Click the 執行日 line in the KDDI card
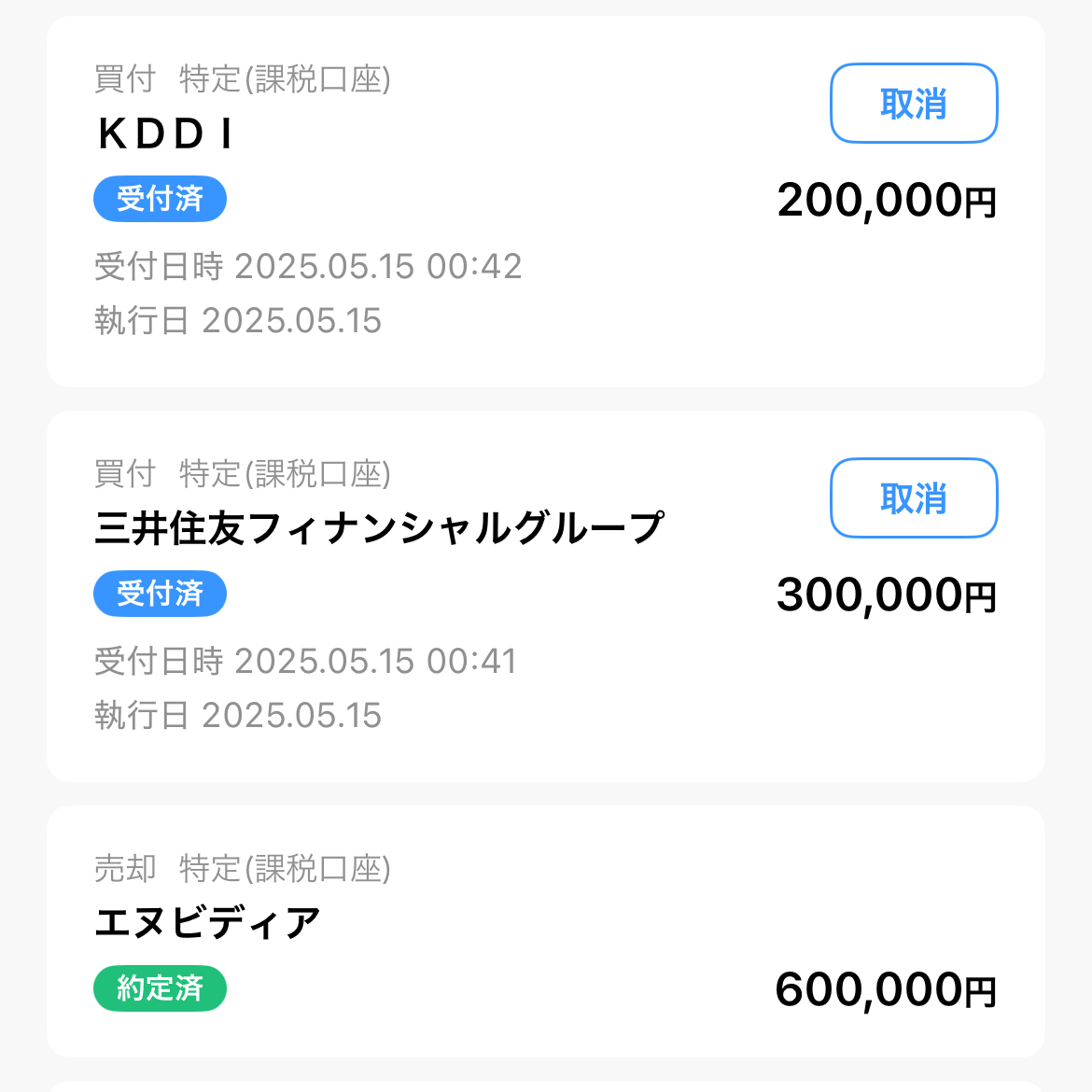Screen dimensions: 1092x1092 (238, 321)
